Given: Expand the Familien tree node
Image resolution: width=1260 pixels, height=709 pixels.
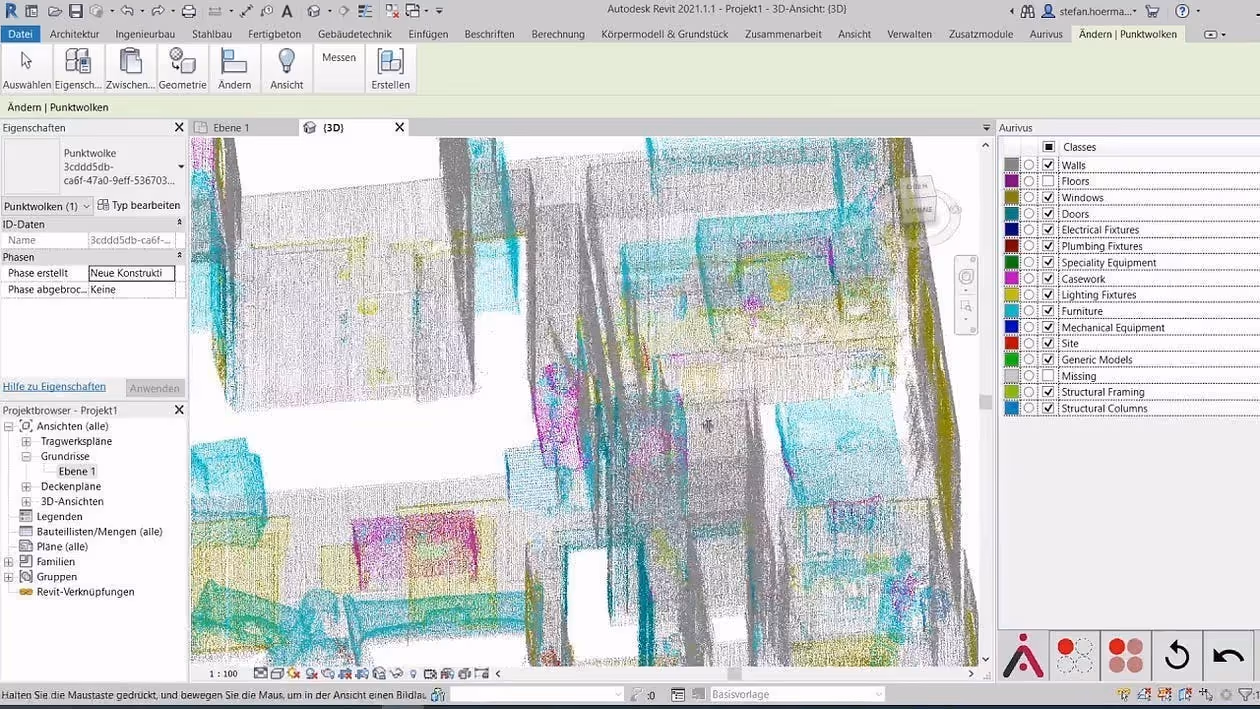Looking at the screenshot, I should click(9, 562).
